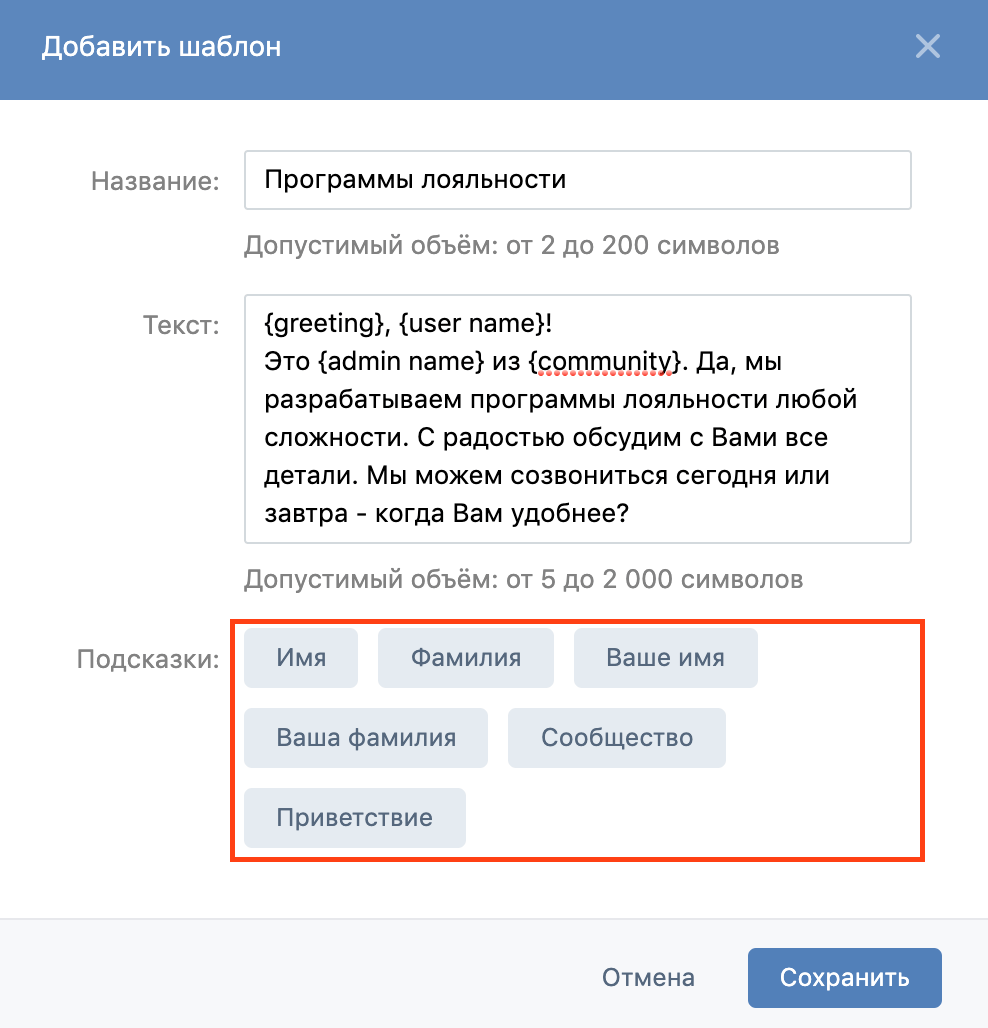This screenshot has height=1028, width=988.
Task: Click the Название input field
Action: pyautogui.click(x=577, y=180)
